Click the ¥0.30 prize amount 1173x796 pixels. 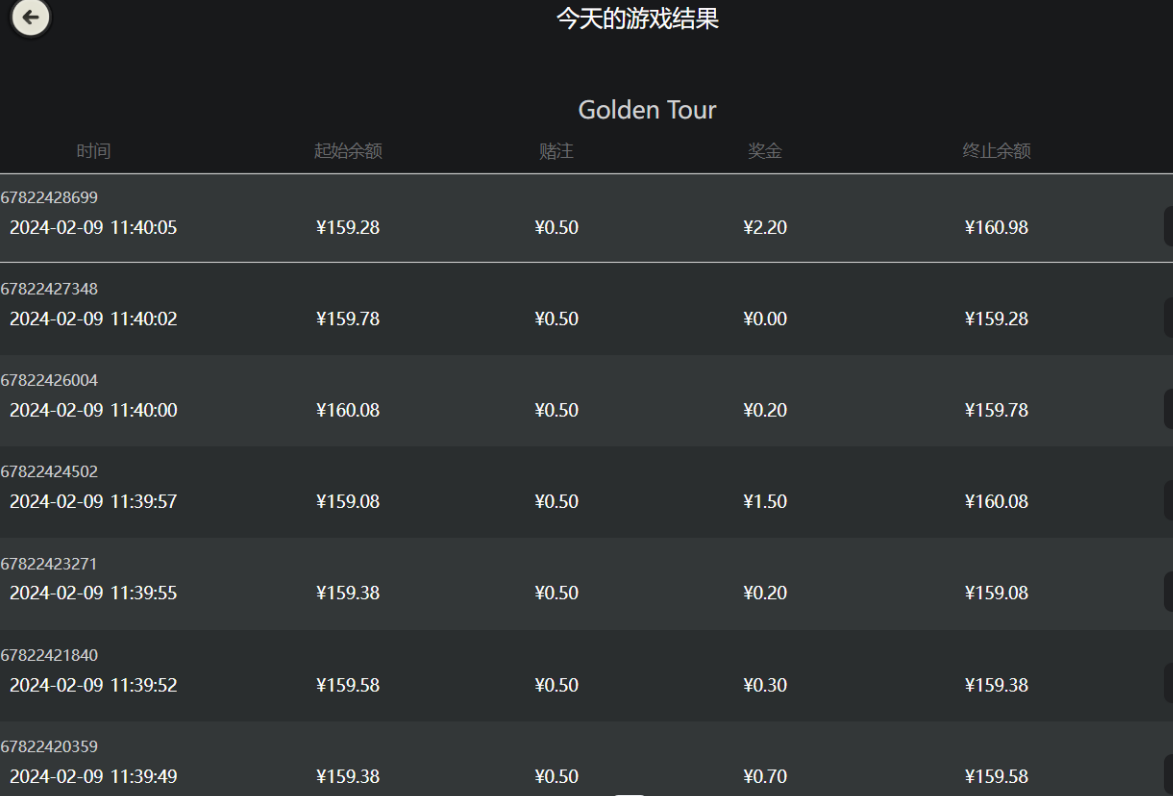(x=765, y=685)
